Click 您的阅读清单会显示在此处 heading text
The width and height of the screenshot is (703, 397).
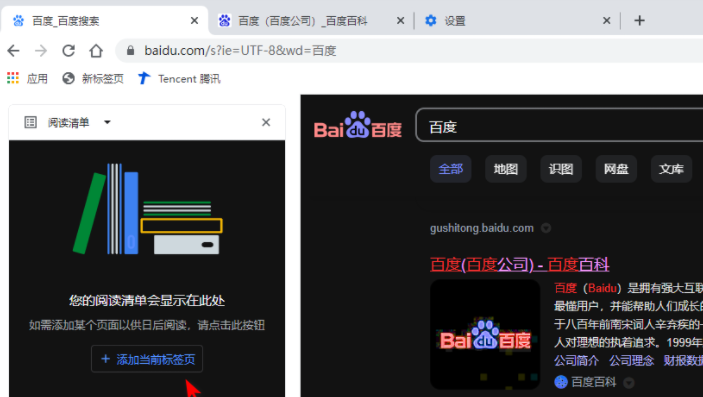coord(147,300)
